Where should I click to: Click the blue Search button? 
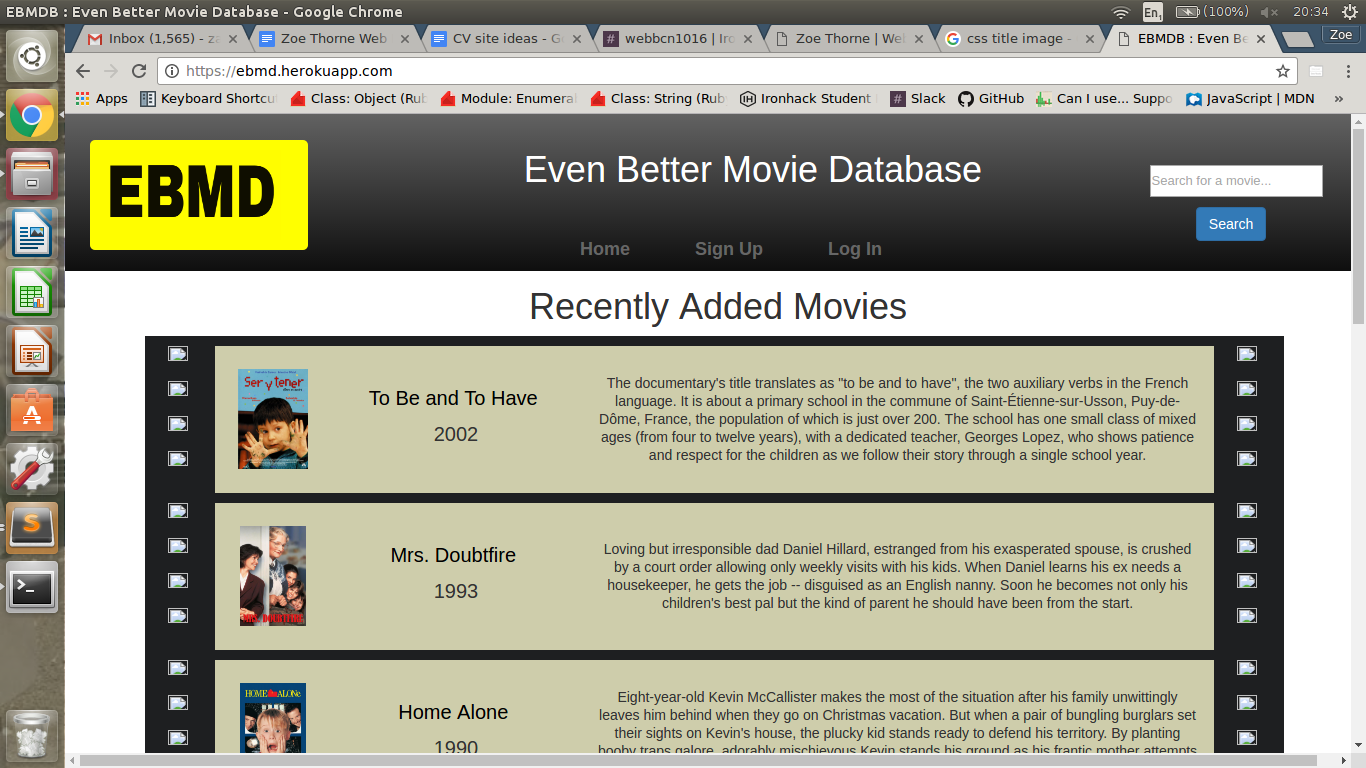pyautogui.click(x=1231, y=224)
